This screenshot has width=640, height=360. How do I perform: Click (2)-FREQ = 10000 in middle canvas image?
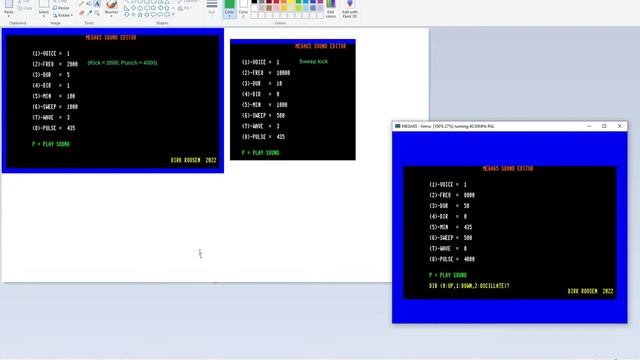[266, 73]
